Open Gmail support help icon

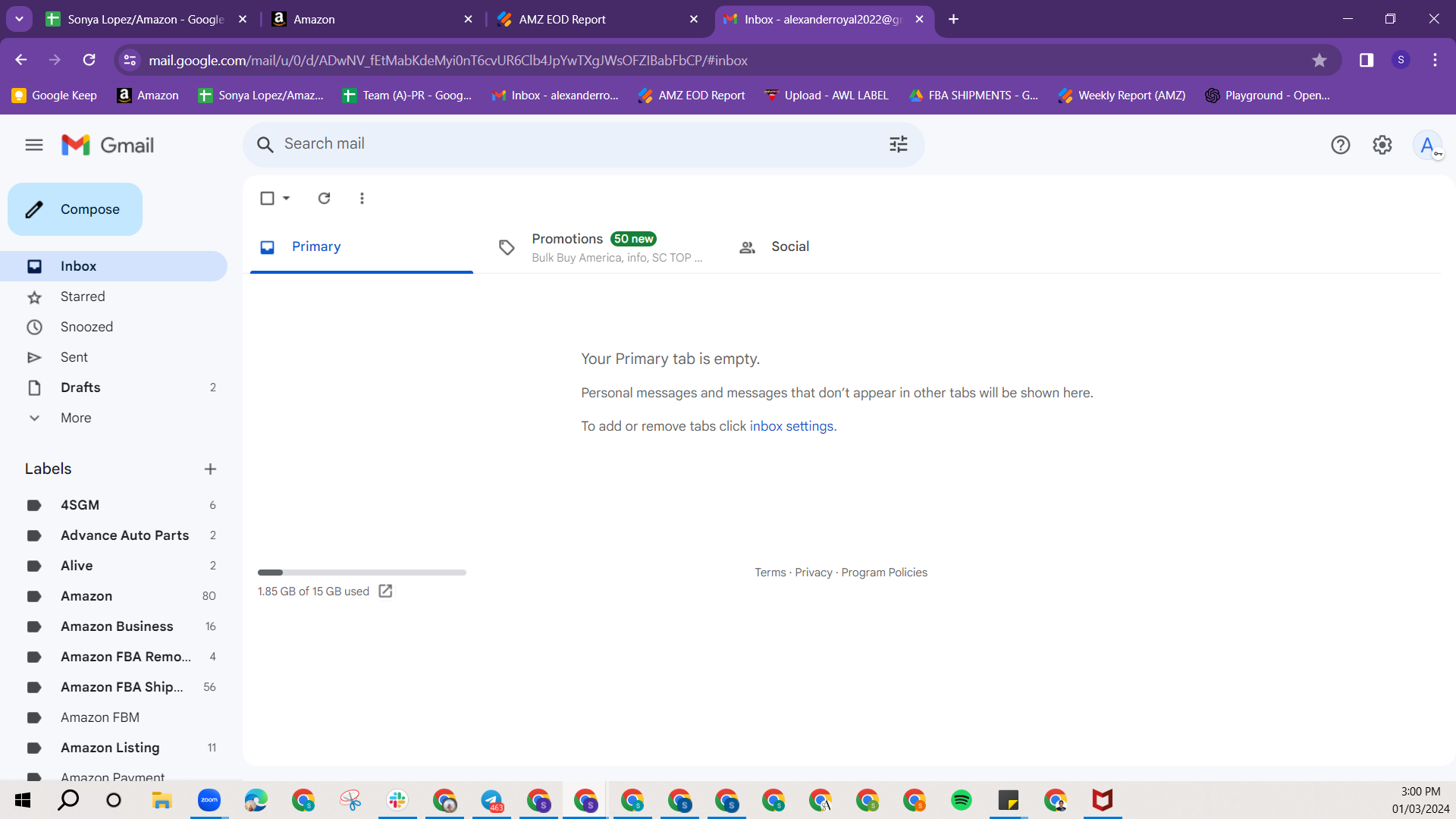(1341, 145)
